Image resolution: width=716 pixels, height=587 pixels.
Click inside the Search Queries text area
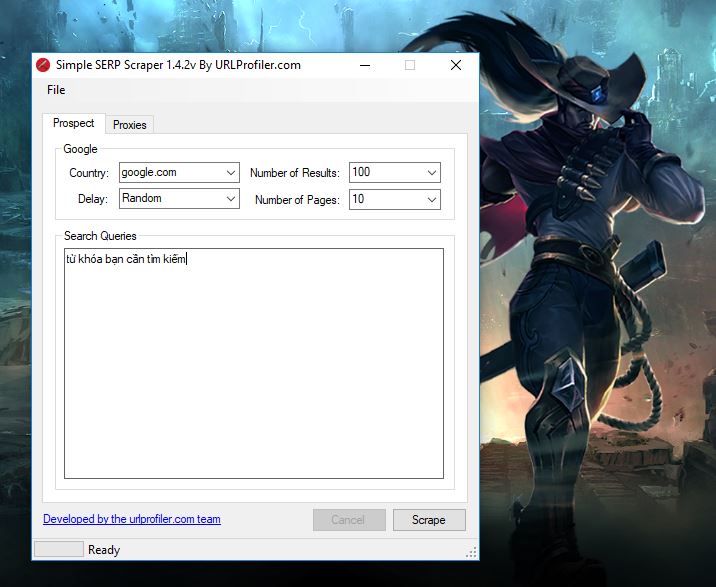pyautogui.click(x=253, y=363)
